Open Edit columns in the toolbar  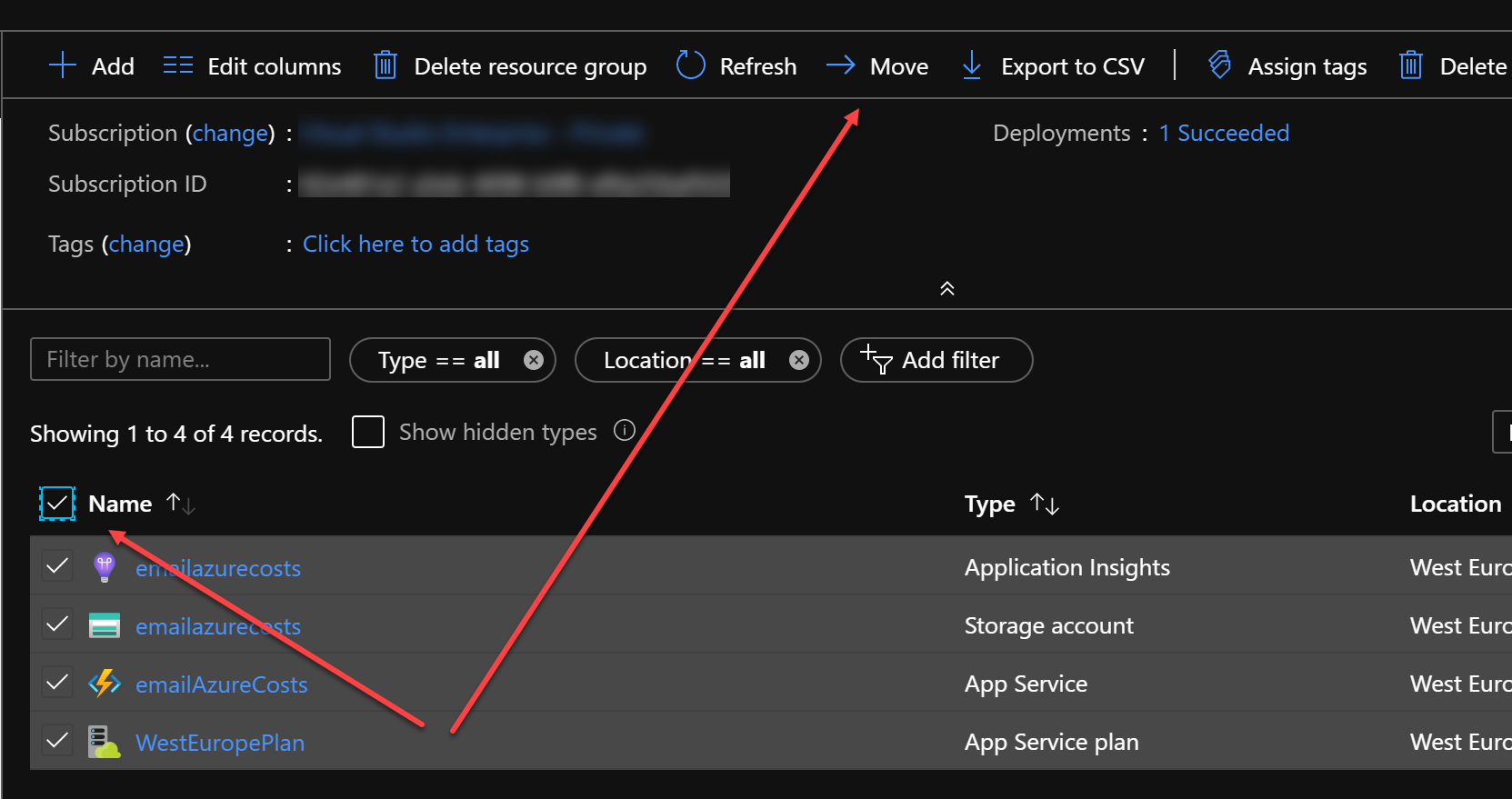[252, 66]
